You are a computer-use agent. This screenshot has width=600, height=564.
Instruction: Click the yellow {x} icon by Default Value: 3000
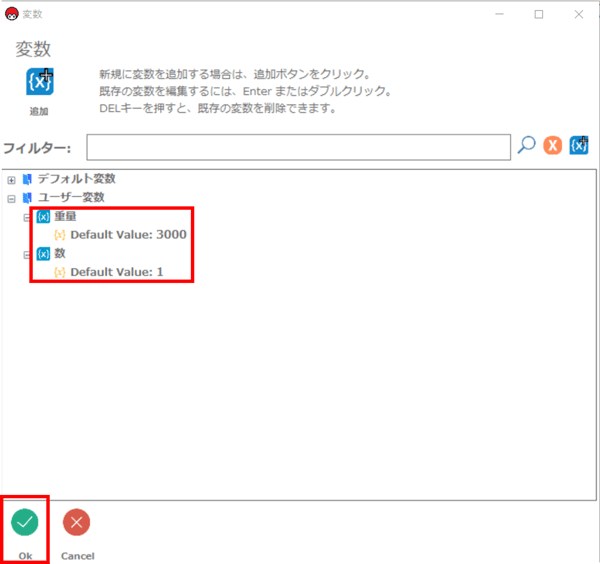[60, 235]
